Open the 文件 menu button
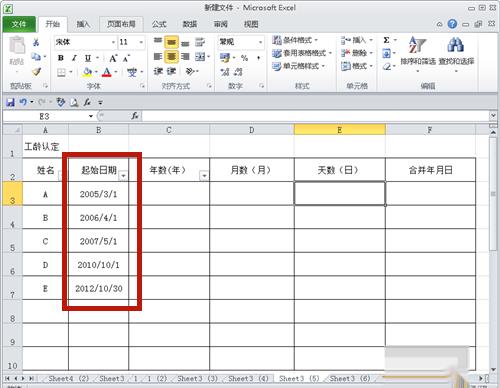This screenshot has width=500, height=388. pos(19,24)
